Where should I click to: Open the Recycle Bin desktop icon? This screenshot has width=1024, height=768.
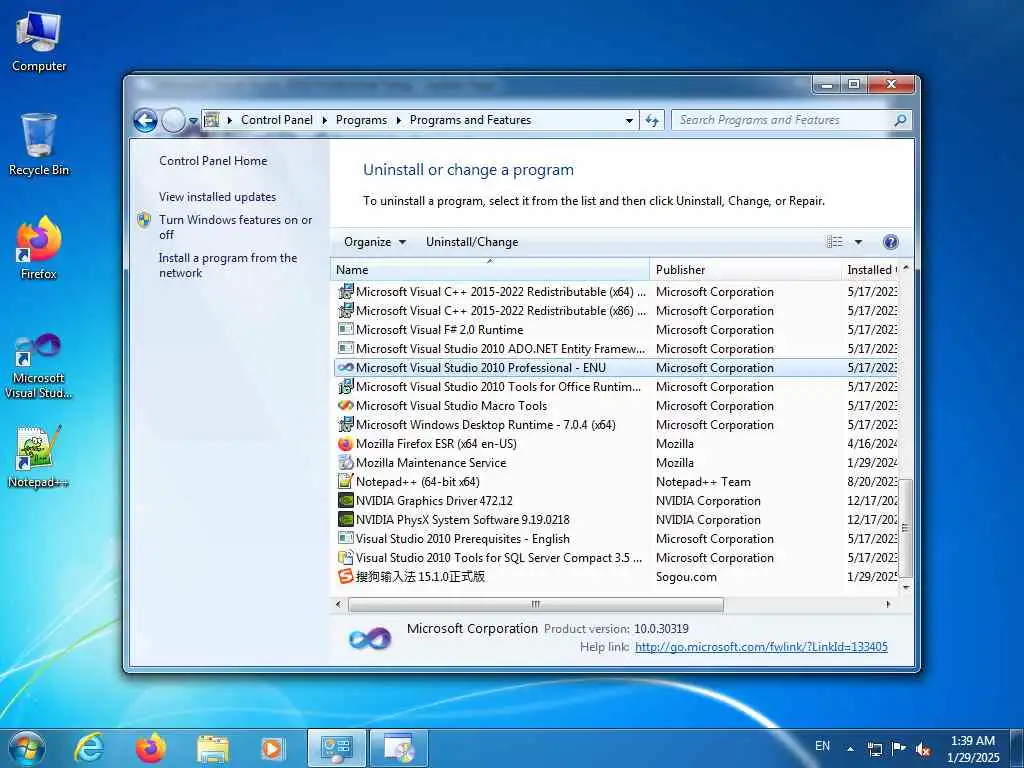tap(39, 145)
